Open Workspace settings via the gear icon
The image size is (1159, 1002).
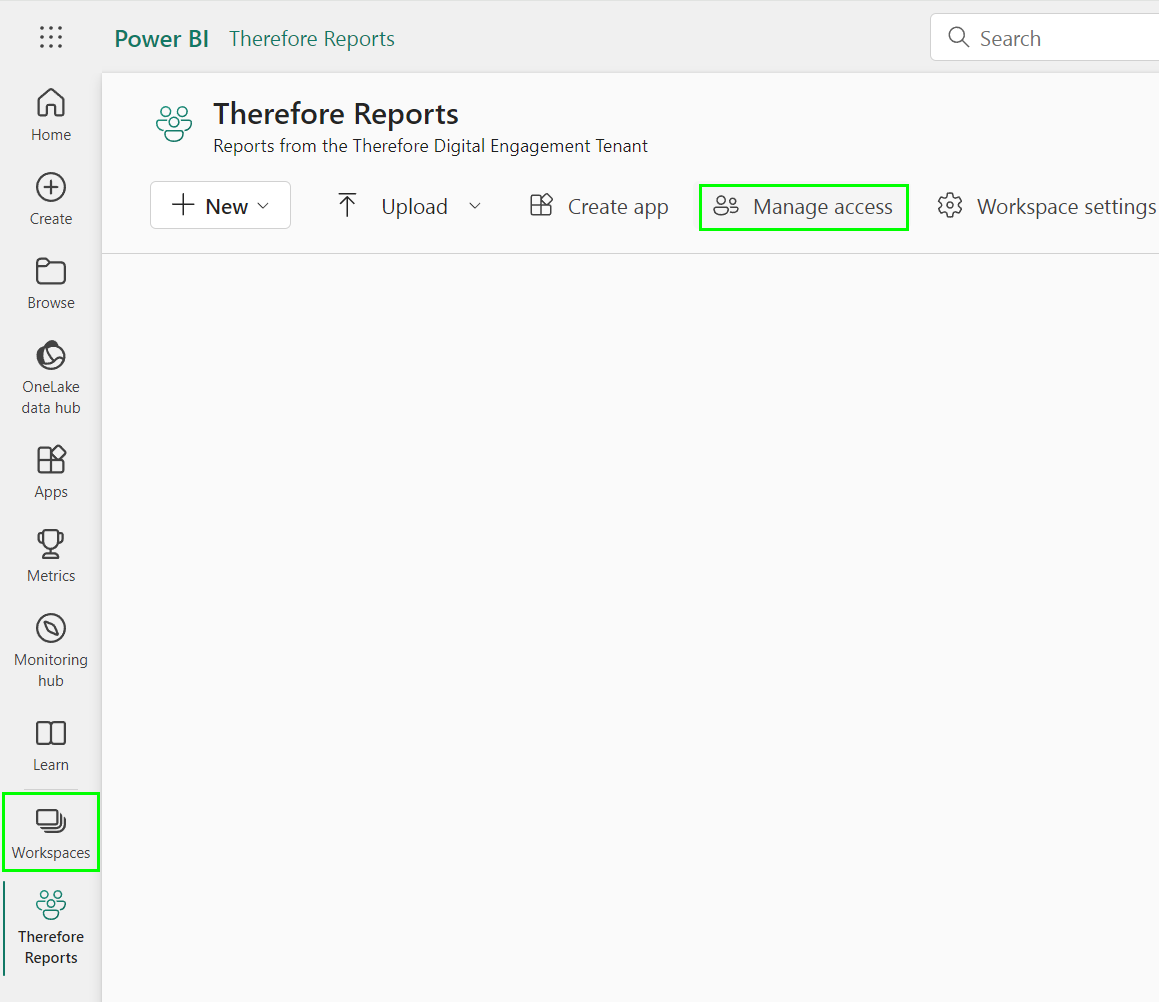pos(949,206)
